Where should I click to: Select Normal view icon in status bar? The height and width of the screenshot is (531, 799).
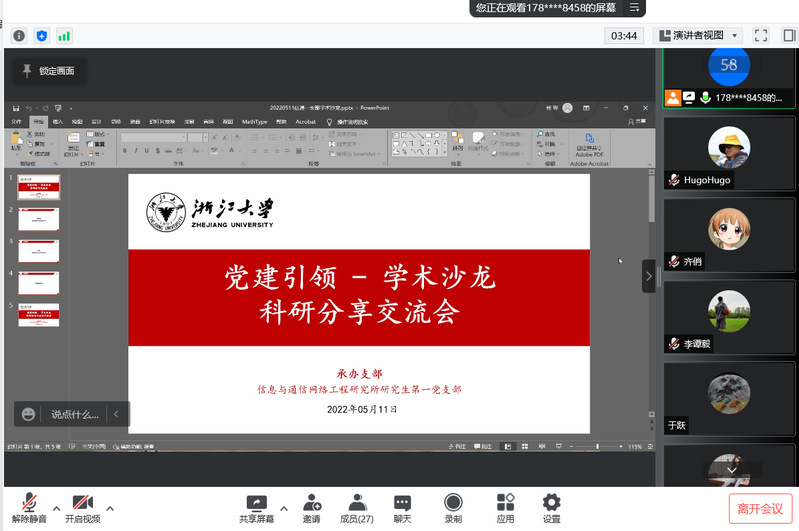pyautogui.click(x=508, y=446)
